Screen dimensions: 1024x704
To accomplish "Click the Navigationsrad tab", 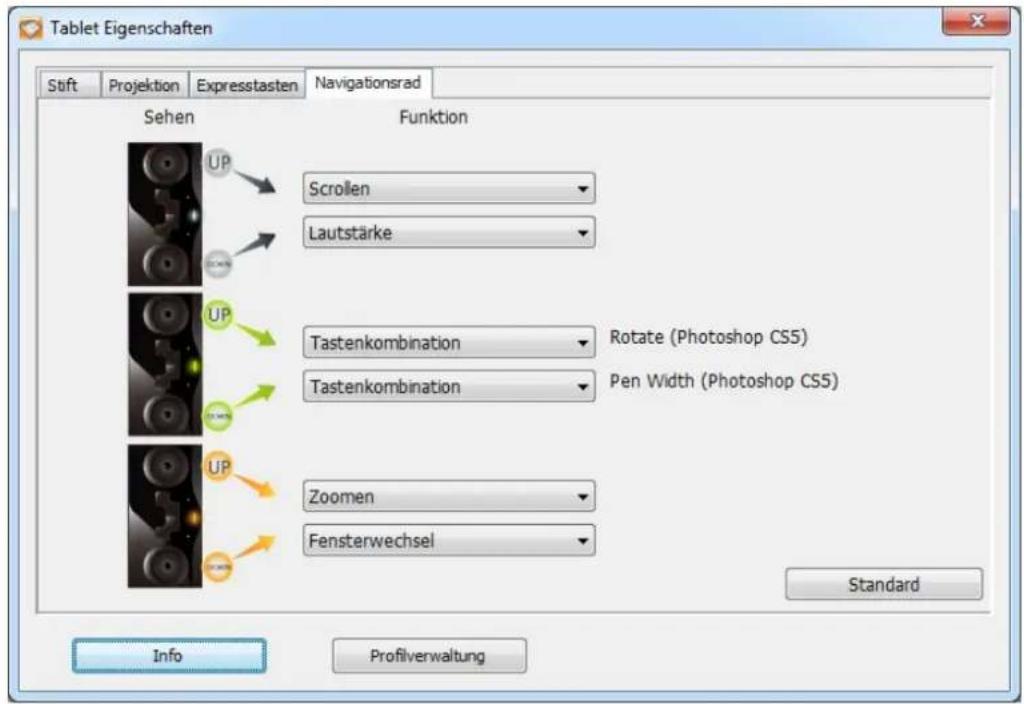I will 368,83.
